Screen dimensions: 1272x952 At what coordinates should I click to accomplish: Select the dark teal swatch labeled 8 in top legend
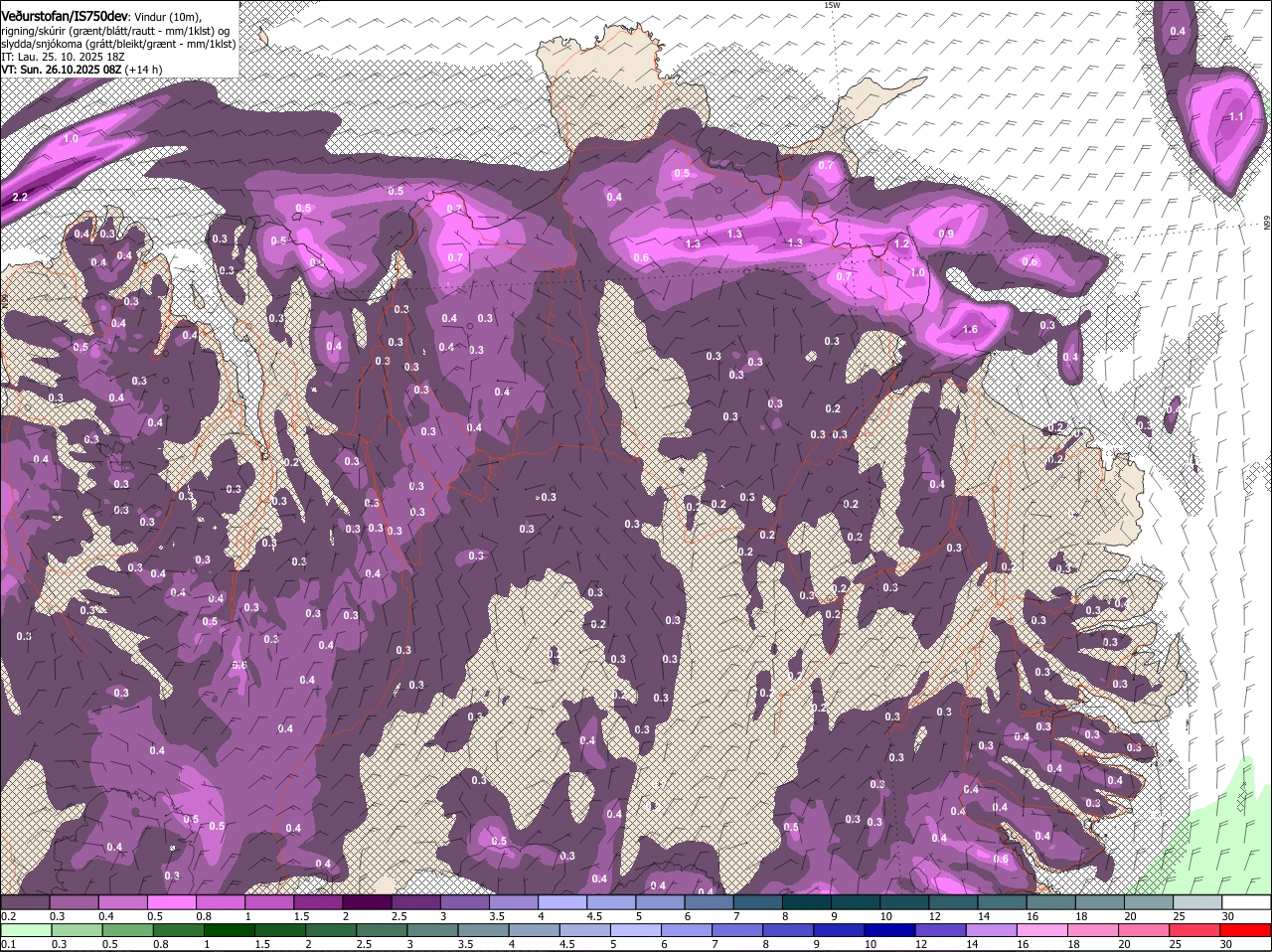pos(806,902)
